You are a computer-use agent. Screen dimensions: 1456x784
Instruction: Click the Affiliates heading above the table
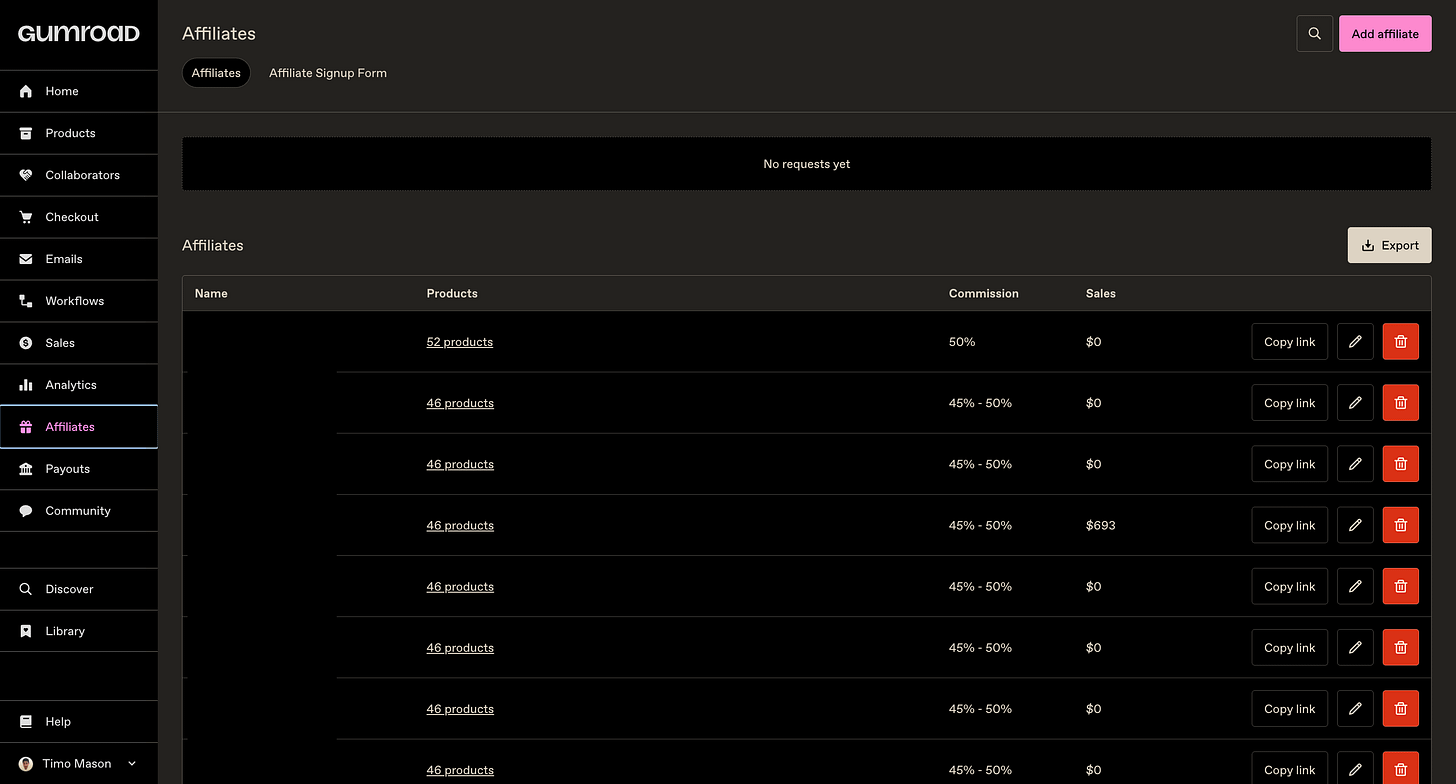click(213, 245)
